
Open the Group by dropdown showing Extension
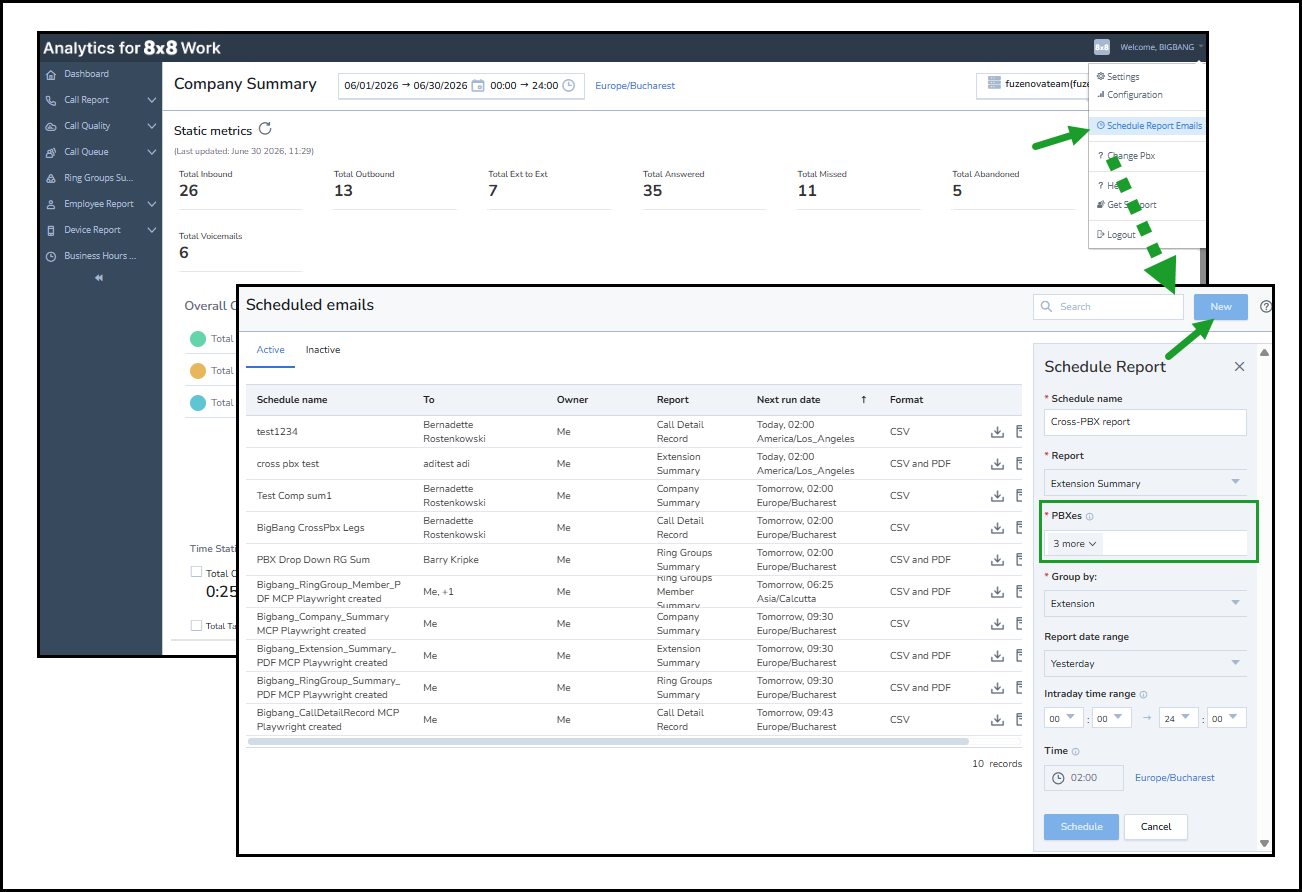1145,603
